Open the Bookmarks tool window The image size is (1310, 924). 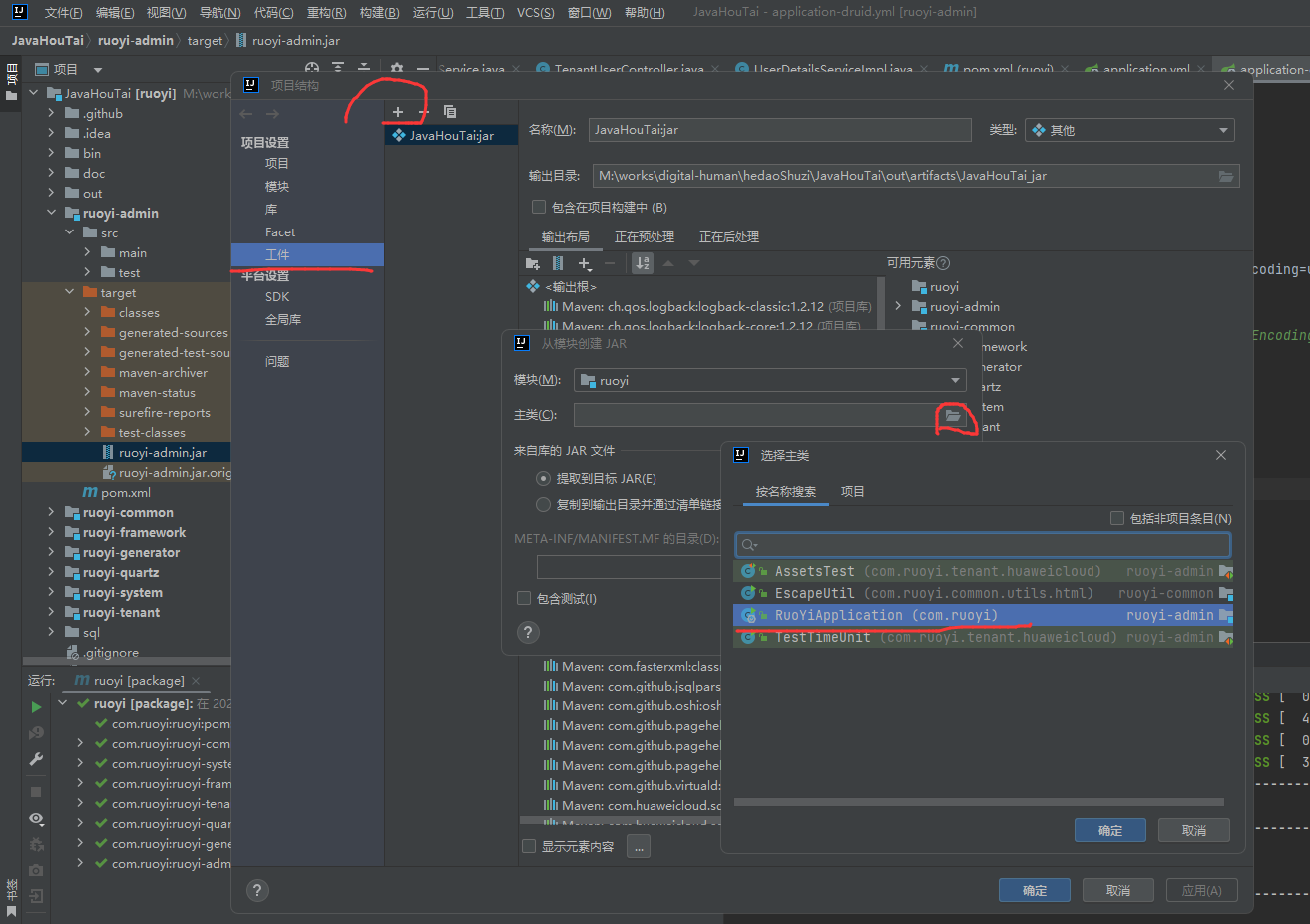pyautogui.click(x=11, y=896)
